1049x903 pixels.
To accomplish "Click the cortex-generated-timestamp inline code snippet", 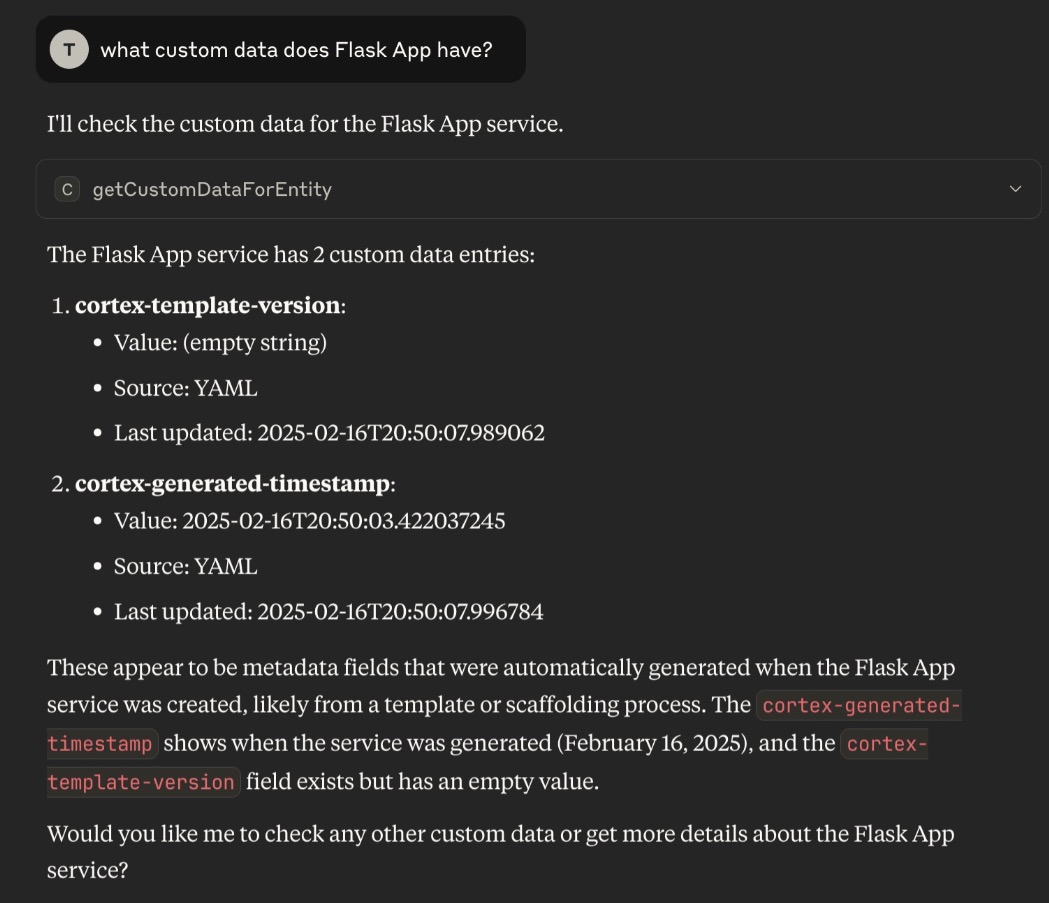I will [860, 706].
